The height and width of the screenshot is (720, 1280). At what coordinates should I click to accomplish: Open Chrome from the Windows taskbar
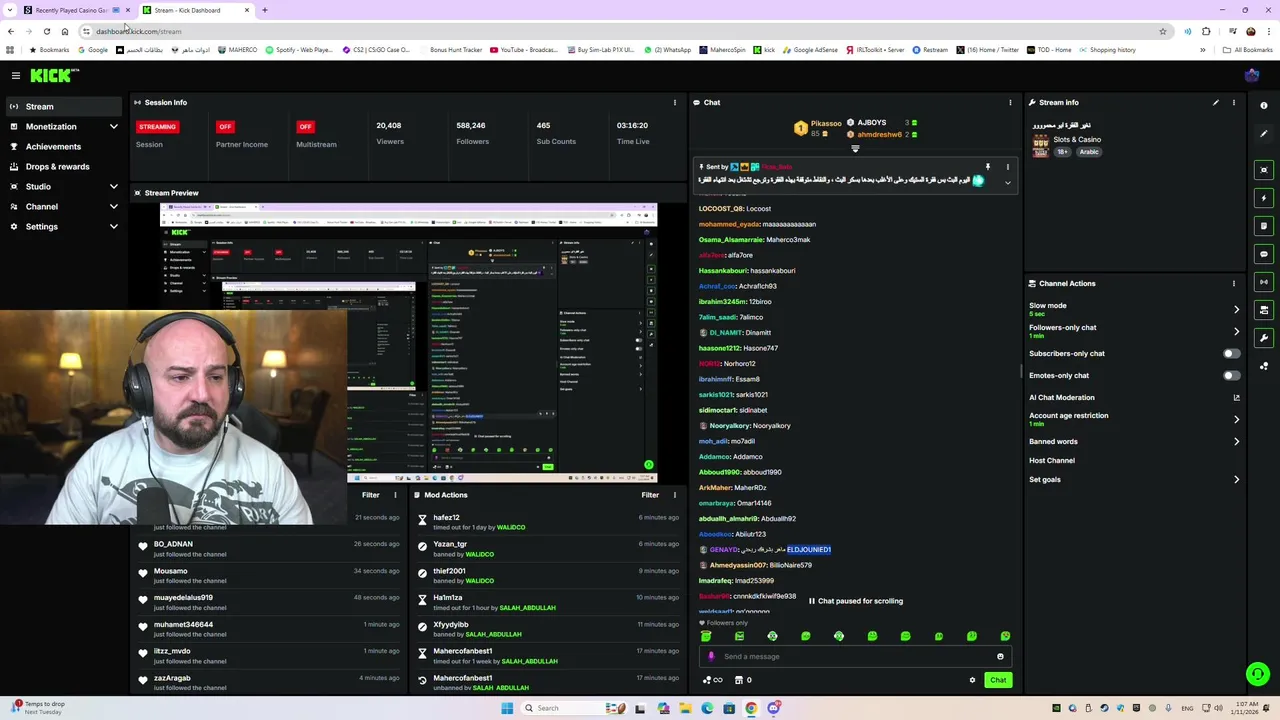751,708
